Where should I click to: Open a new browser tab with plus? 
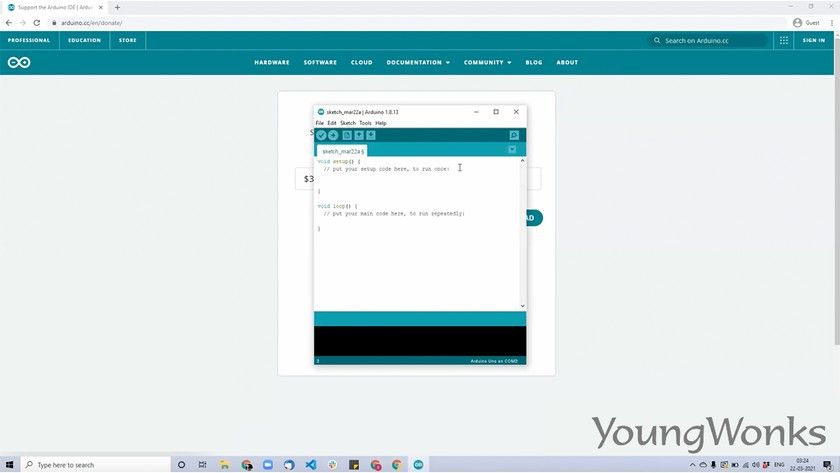[x=117, y=7]
